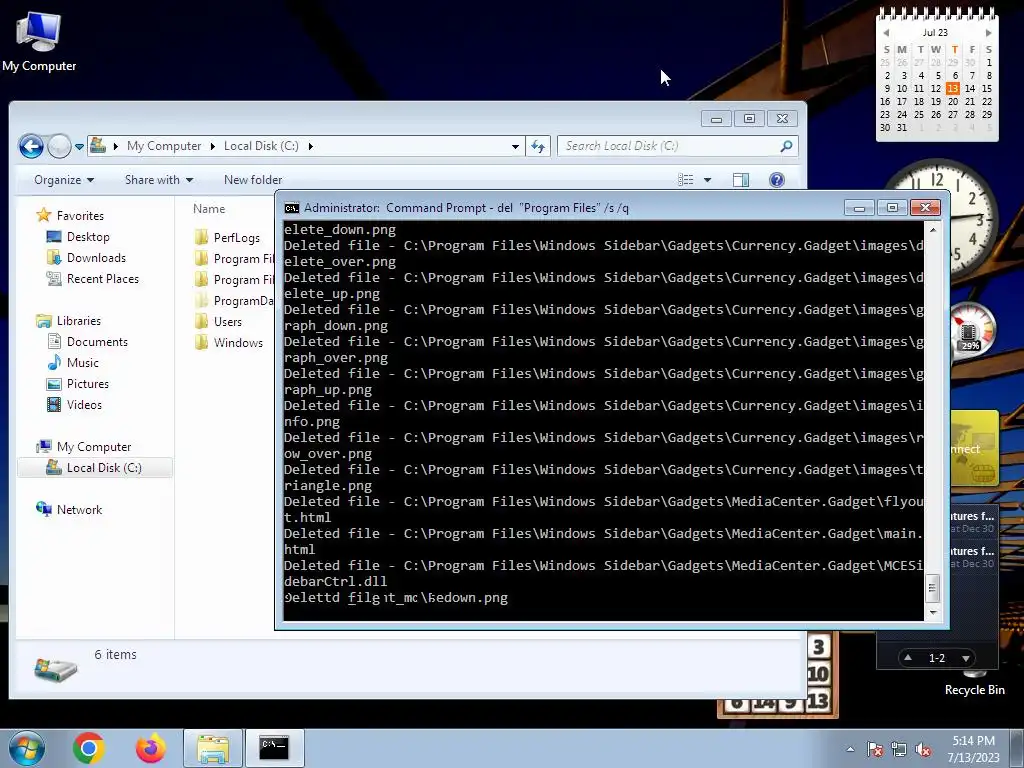Expand the arrow after Local Disk (C:)
Screen dimensions: 1024x768
tap(310, 146)
